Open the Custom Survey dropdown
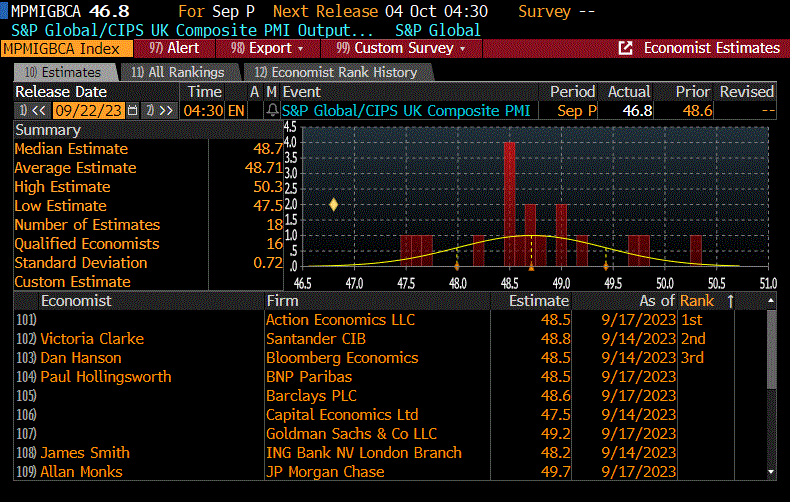This screenshot has height=502, width=790. 401,48
